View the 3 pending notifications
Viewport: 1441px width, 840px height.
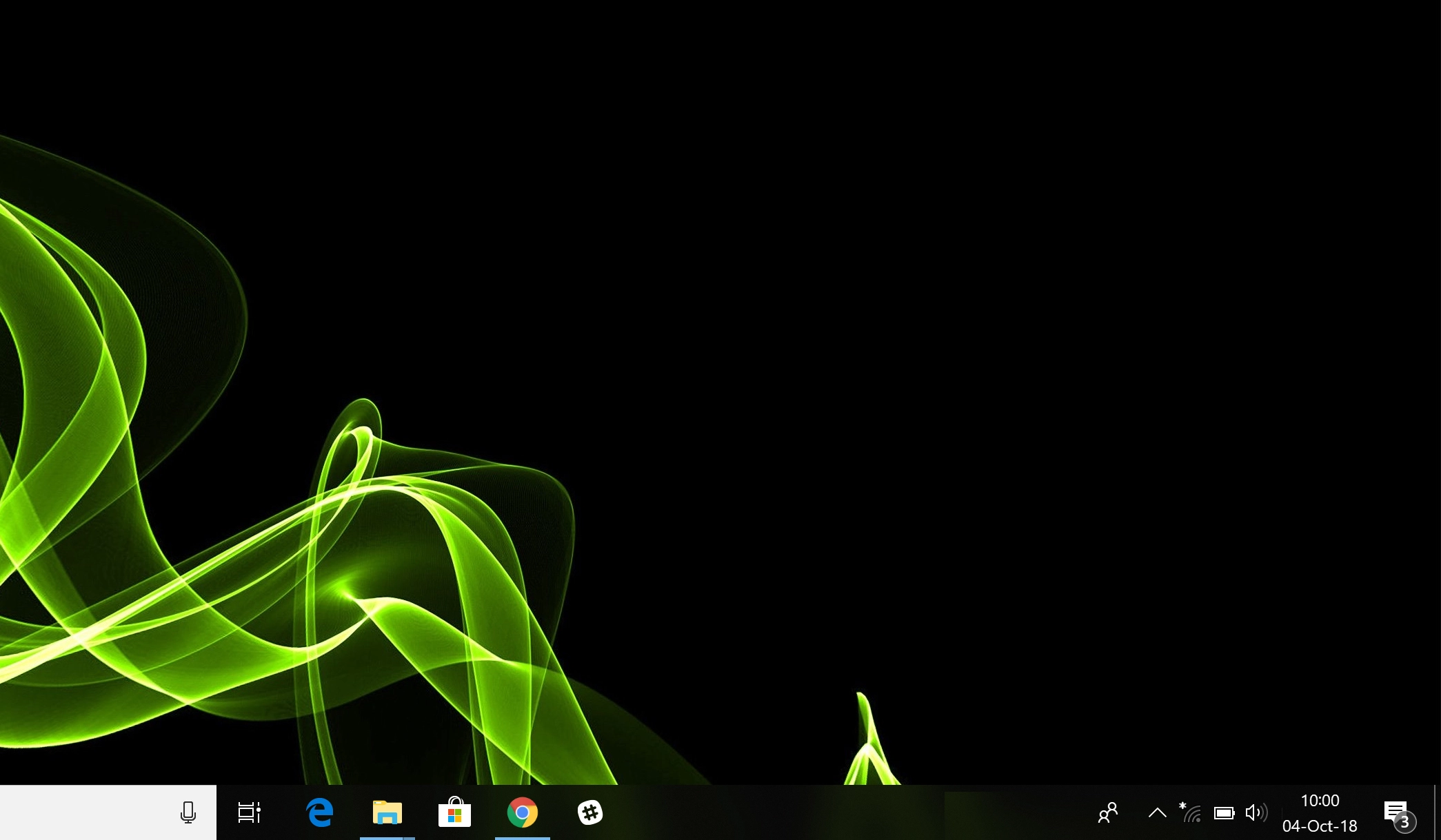(1404, 821)
